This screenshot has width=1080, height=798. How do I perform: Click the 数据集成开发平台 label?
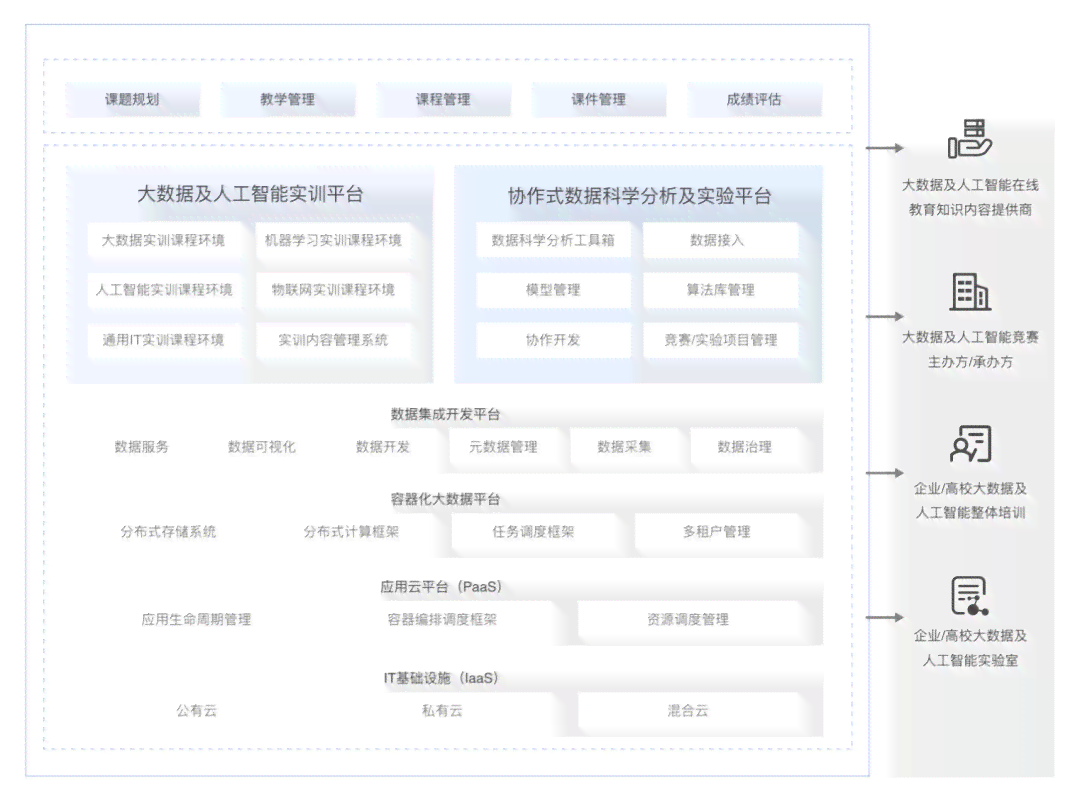tap(445, 414)
